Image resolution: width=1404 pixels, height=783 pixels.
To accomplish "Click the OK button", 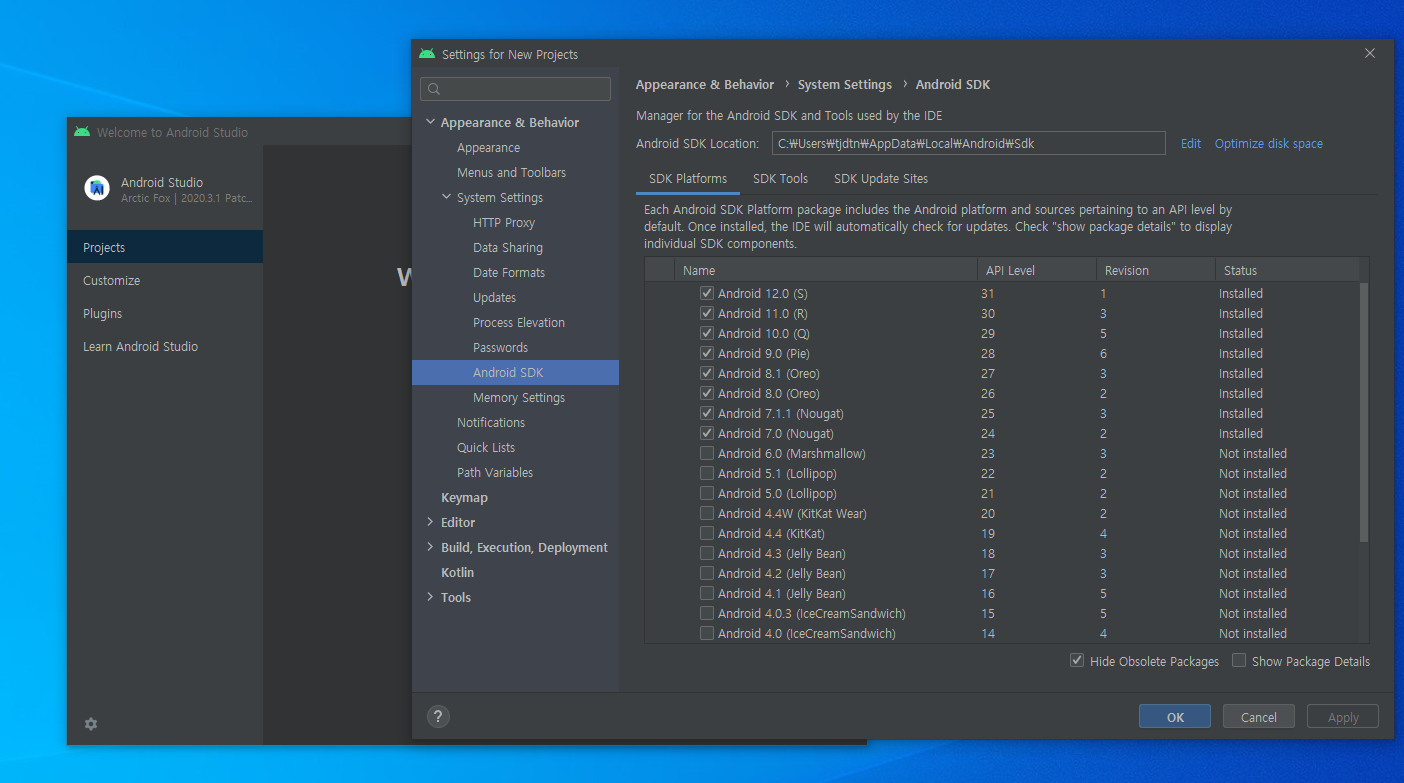I will 1175,716.
